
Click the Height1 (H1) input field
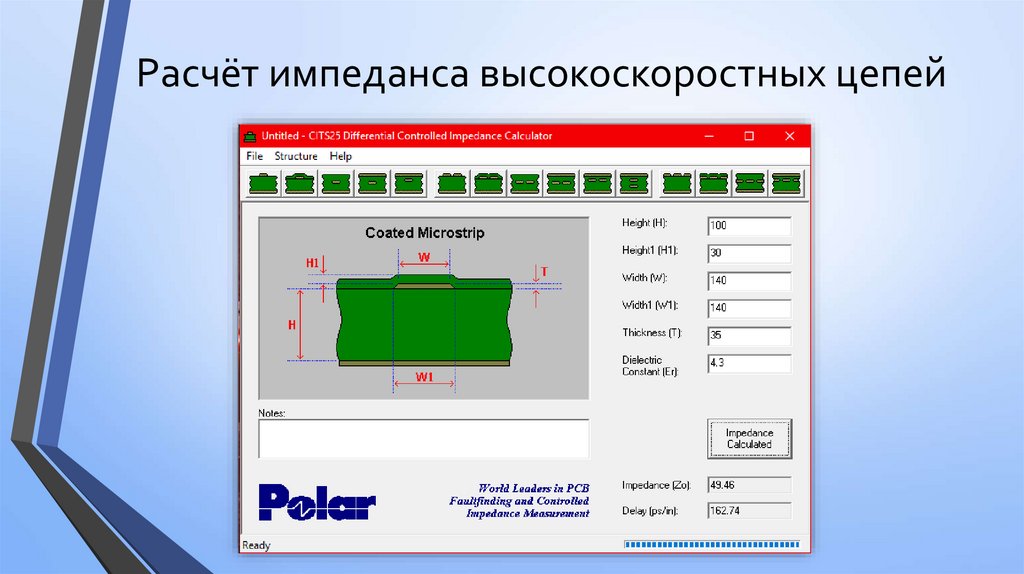pos(749,253)
